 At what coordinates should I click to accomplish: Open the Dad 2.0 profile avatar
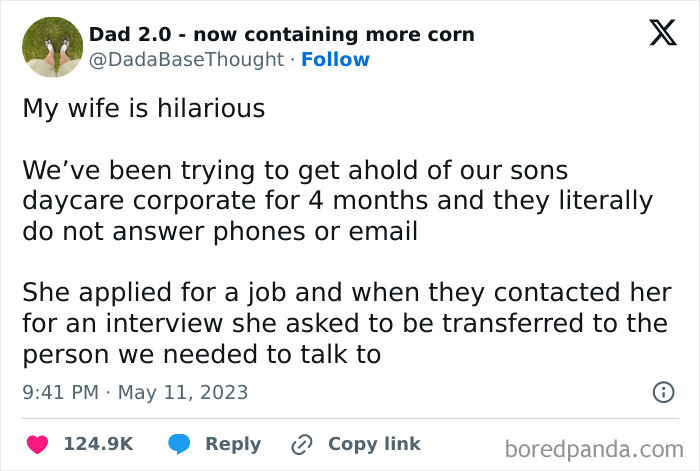[52, 47]
